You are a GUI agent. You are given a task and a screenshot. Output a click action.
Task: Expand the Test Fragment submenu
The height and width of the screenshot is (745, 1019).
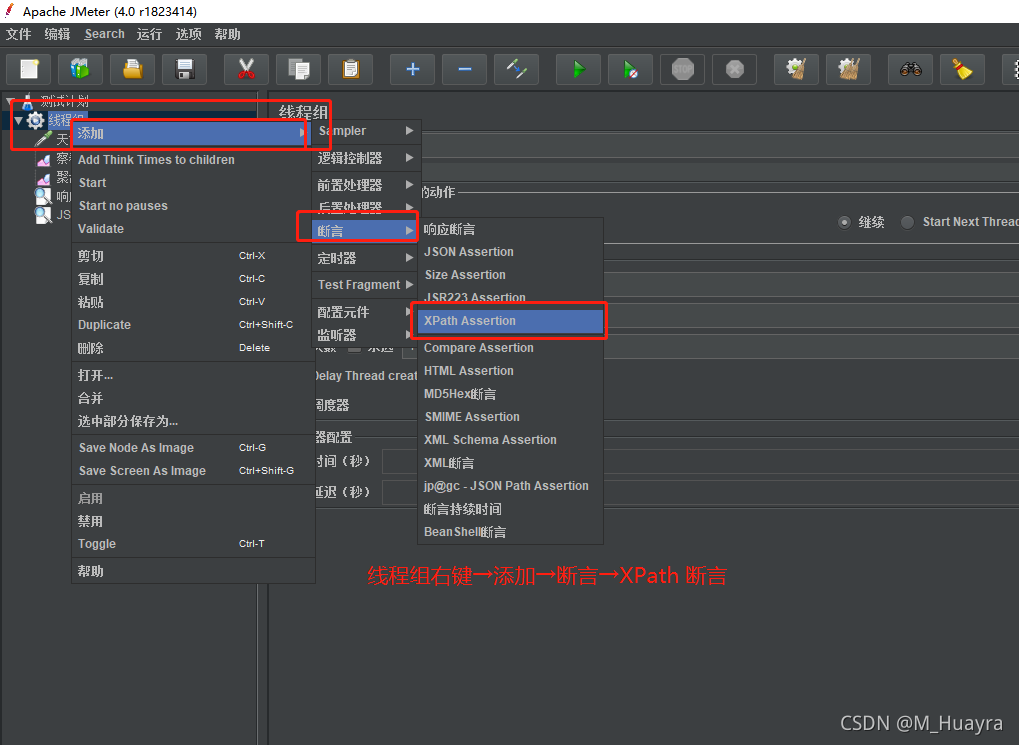click(x=366, y=285)
